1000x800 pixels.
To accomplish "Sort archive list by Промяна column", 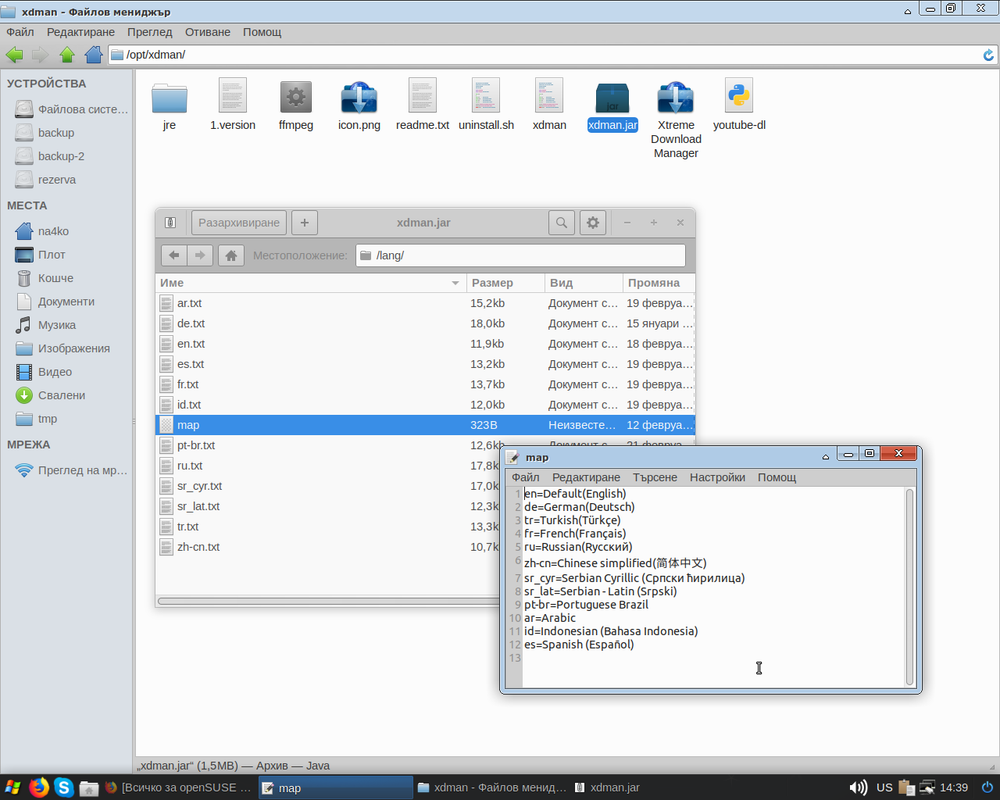I will click(x=659, y=283).
